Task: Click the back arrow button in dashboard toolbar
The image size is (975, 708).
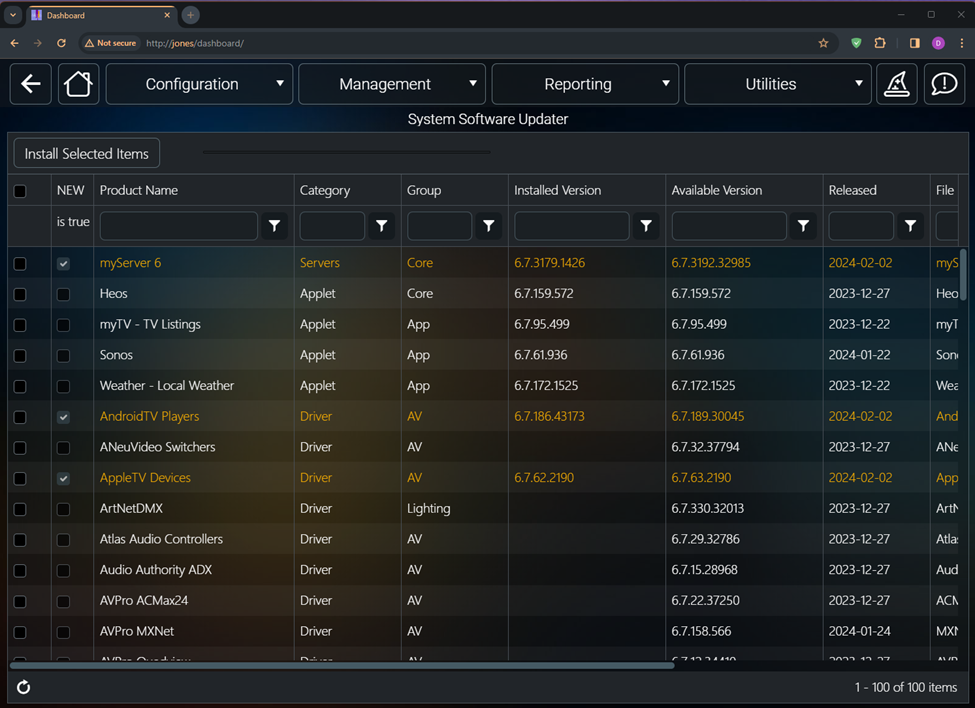Action: 30,83
